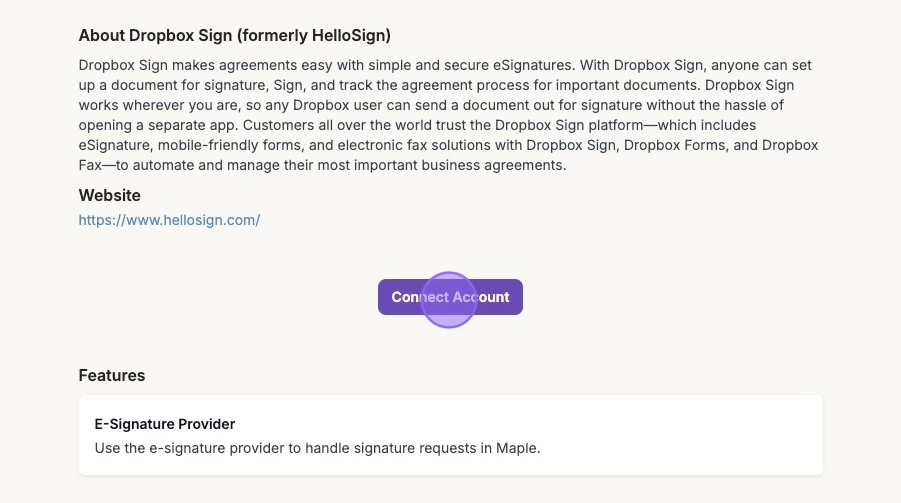Click the word Maple in feature description
This screenshot has width=901, height=503.
(516, 448)
